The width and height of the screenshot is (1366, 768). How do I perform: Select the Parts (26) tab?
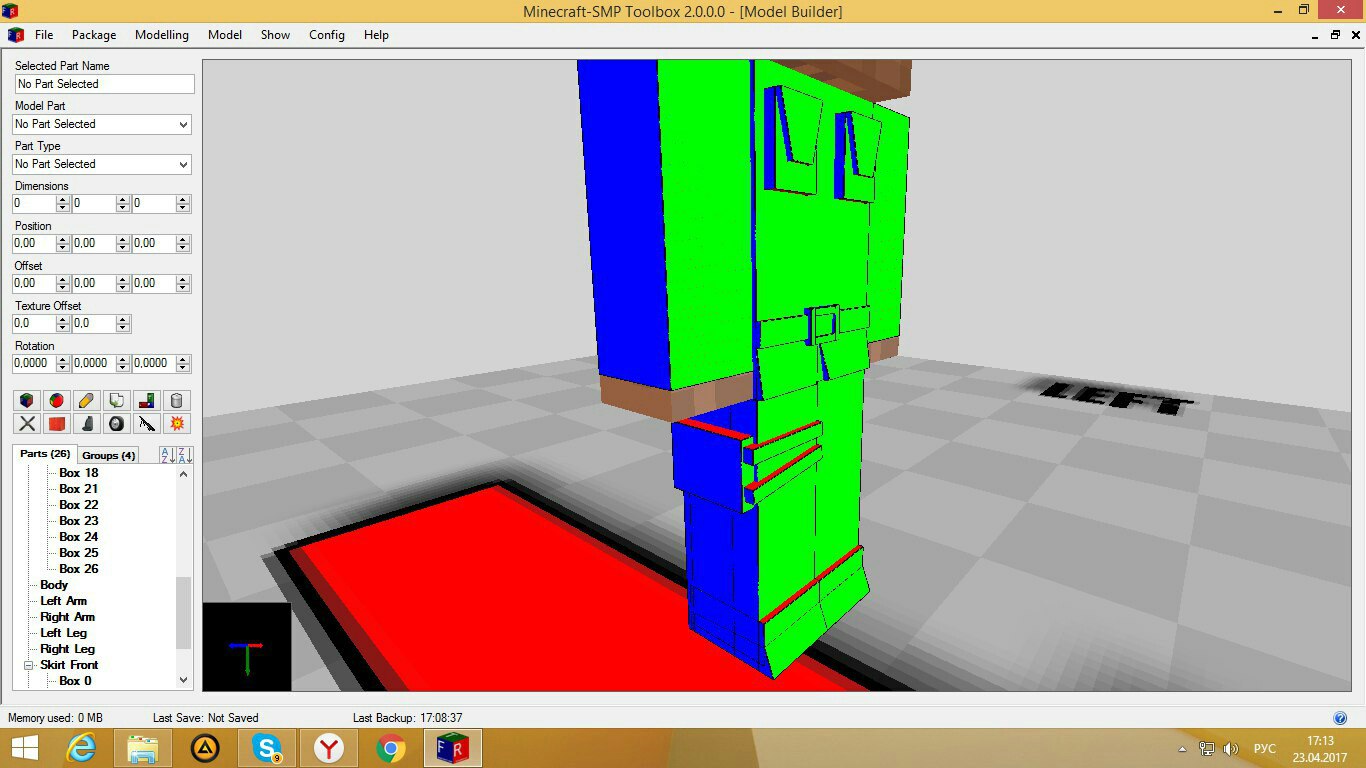coord(46,454)
